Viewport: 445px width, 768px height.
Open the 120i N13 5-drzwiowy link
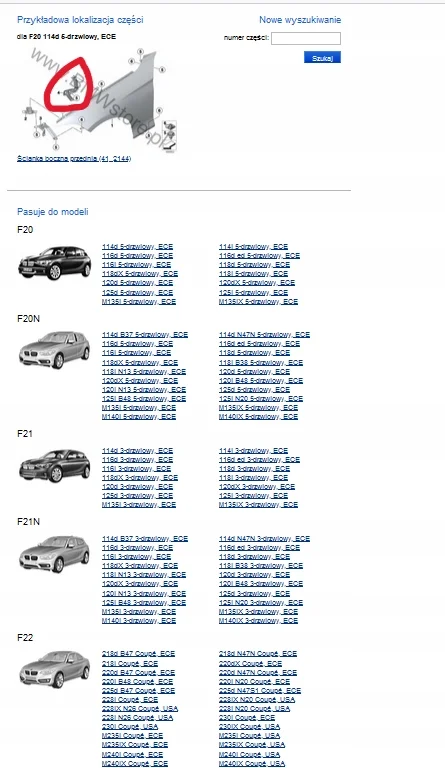point(144,390)
